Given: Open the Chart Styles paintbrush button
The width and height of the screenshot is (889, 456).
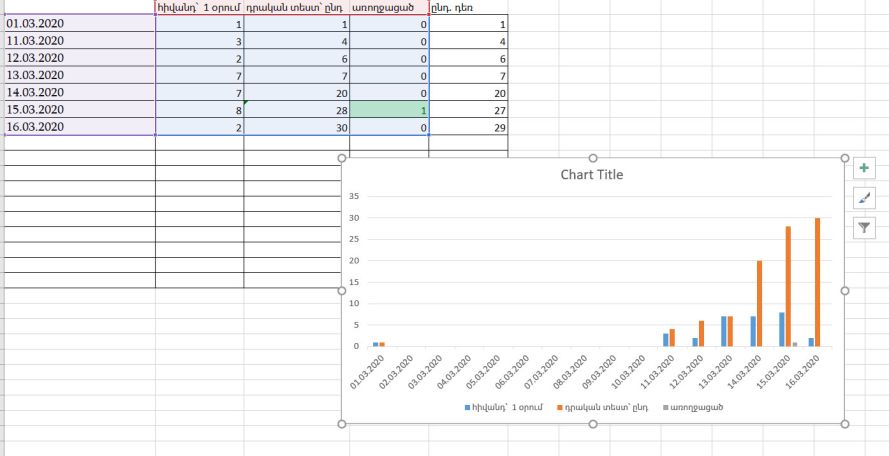Looking at the screenshot, I should pos(864,198).
